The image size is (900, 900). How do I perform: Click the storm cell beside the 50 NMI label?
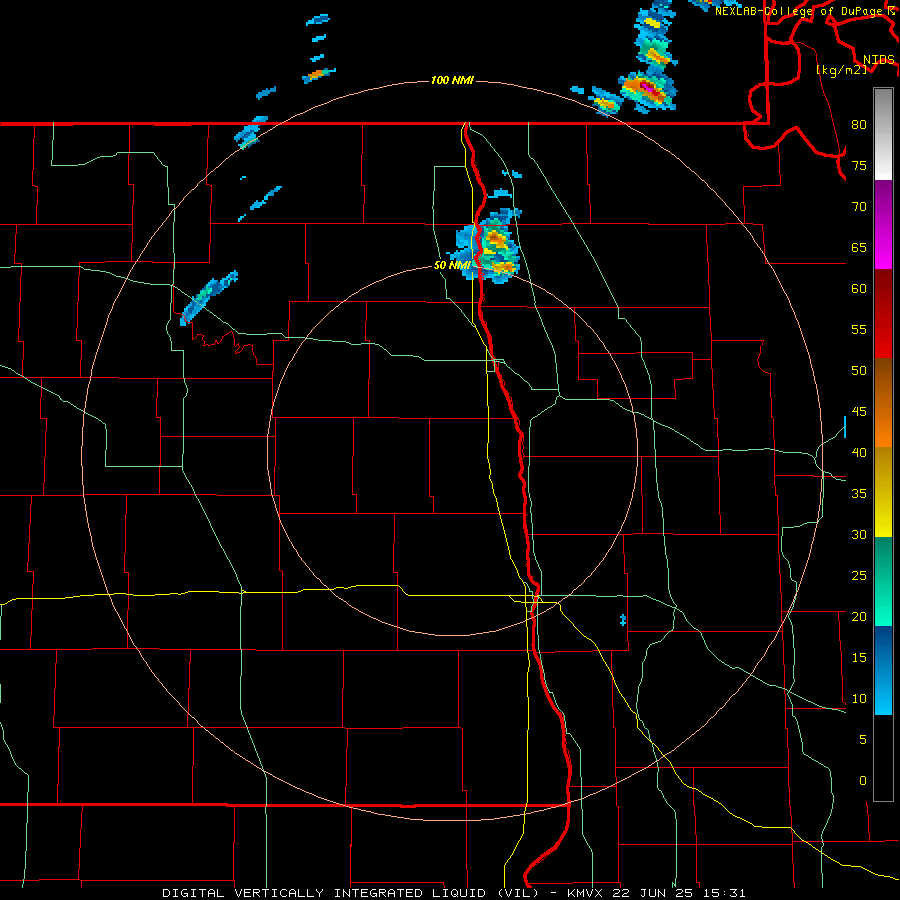(x=487, y=247)
